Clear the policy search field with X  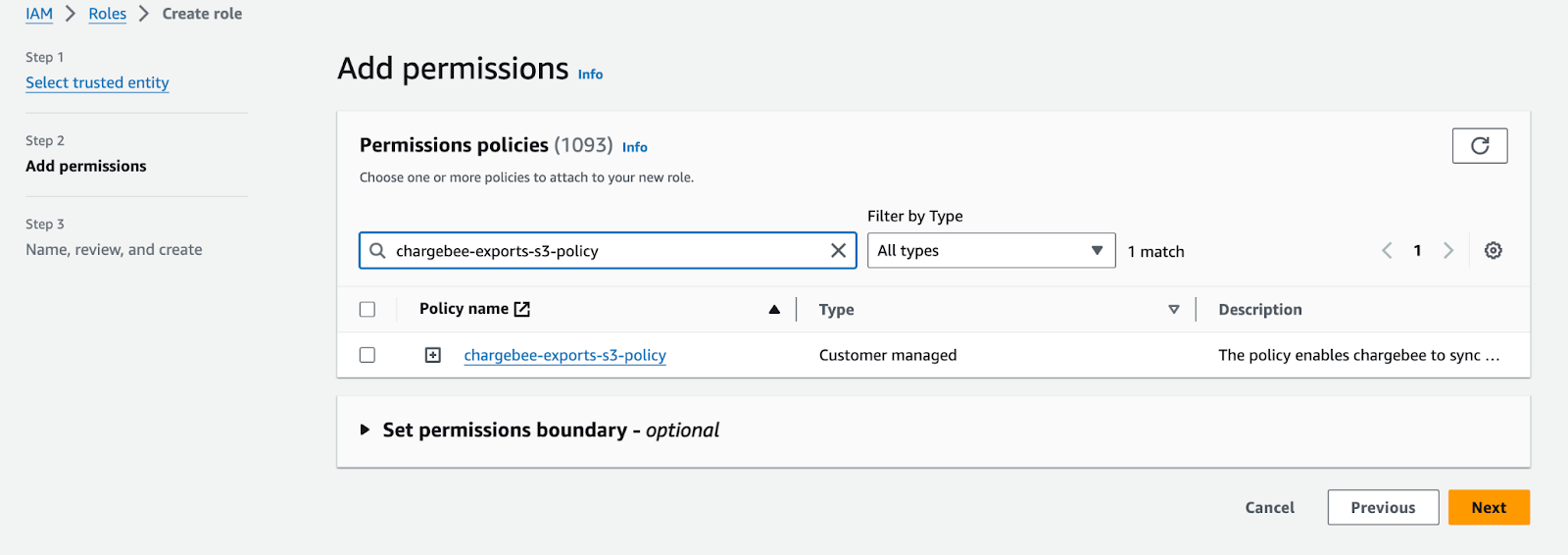pyautogui.click(x=838, y=251)
